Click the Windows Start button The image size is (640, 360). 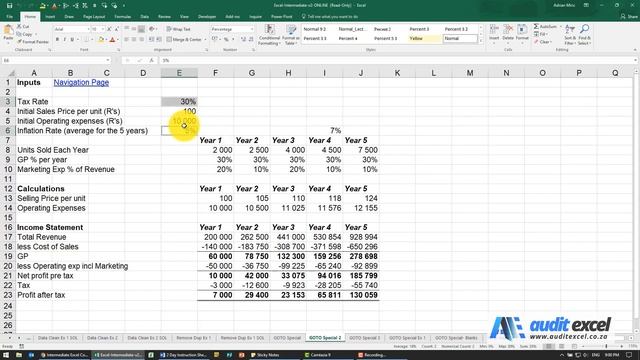pos(6,355)
